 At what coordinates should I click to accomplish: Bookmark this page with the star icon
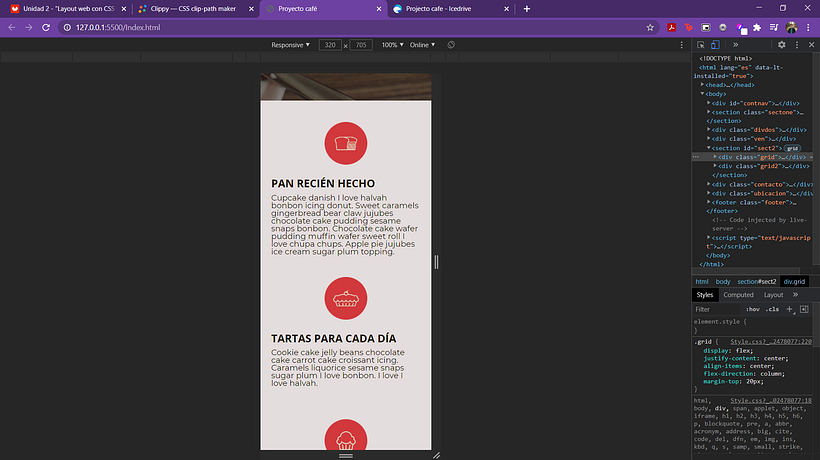click(650, 27)
